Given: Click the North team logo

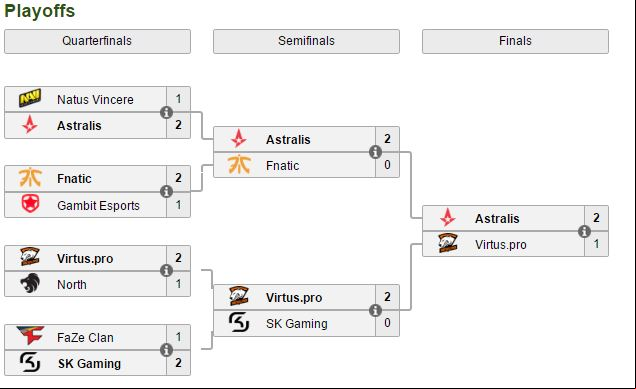Looking at the screenshot, I should point(30,283).
